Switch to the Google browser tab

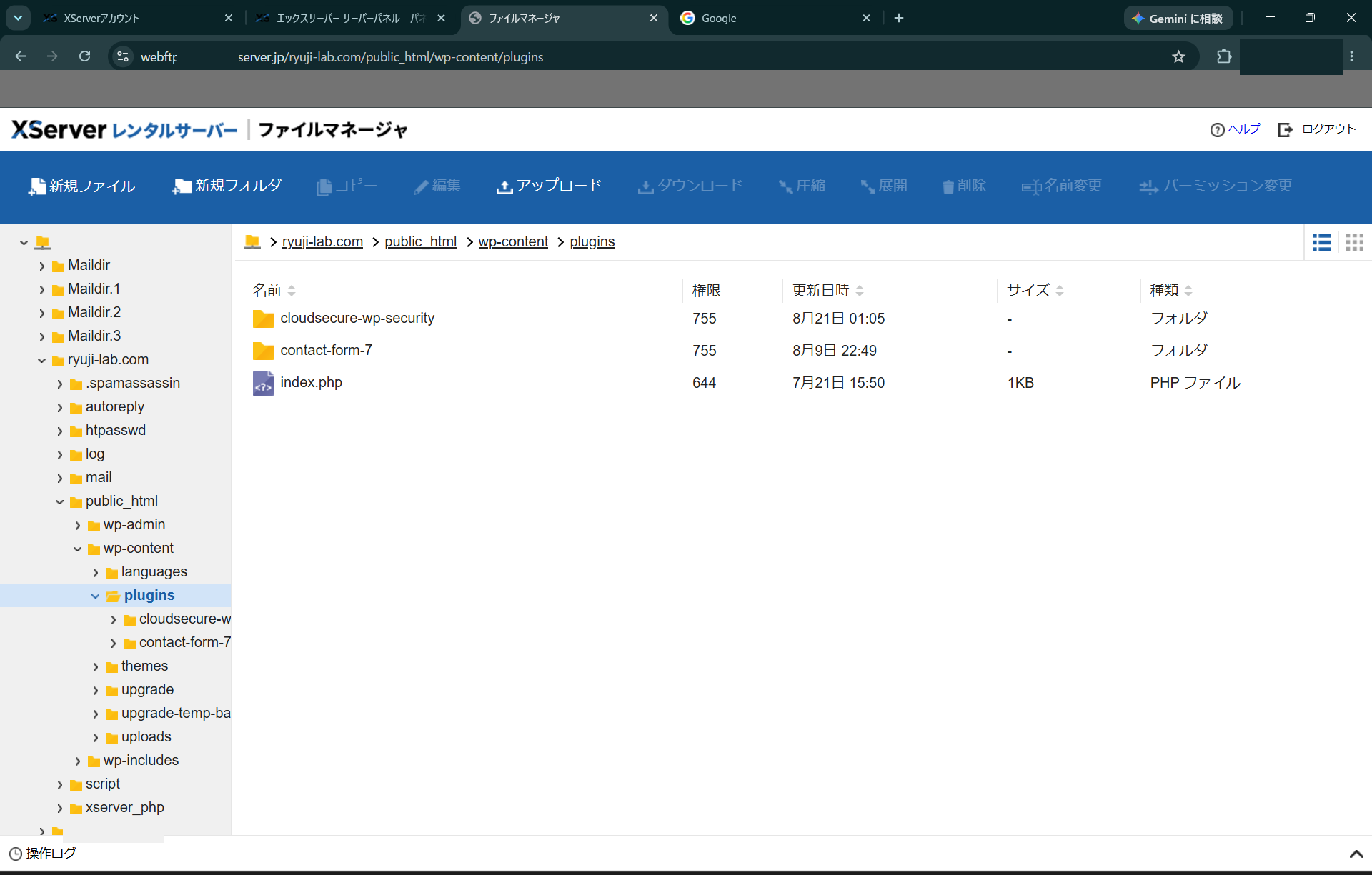tap(775, 18)
